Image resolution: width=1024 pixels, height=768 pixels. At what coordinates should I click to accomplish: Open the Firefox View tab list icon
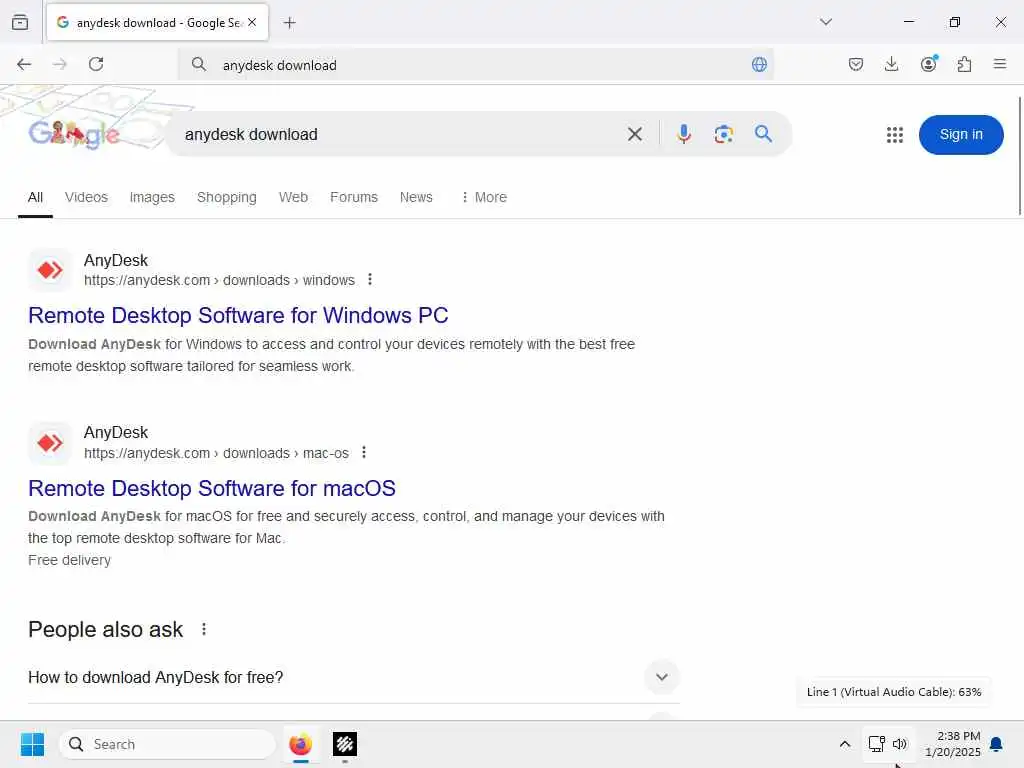[20, 22]
